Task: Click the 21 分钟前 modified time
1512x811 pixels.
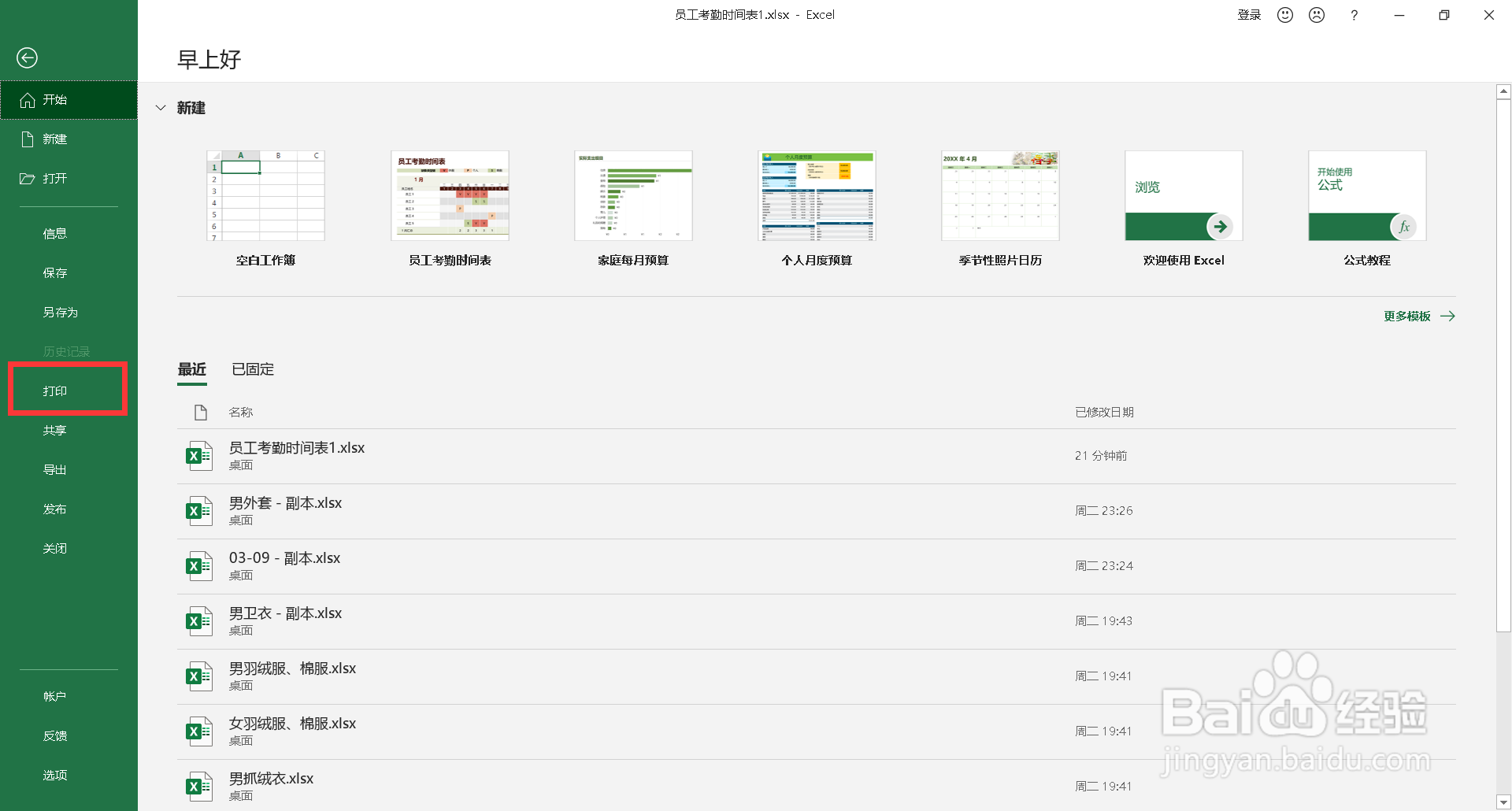Action: point(1101,456)
